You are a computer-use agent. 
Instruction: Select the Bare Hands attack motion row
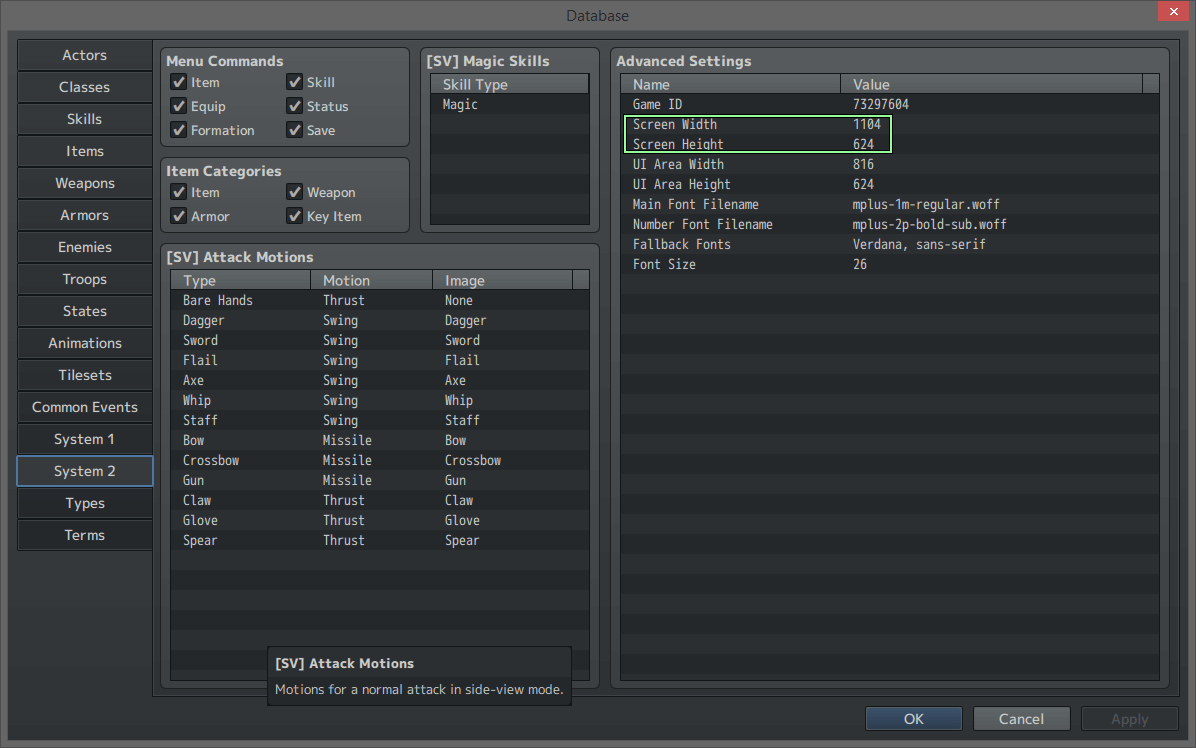pyautogui.click(x=380, y=300)
